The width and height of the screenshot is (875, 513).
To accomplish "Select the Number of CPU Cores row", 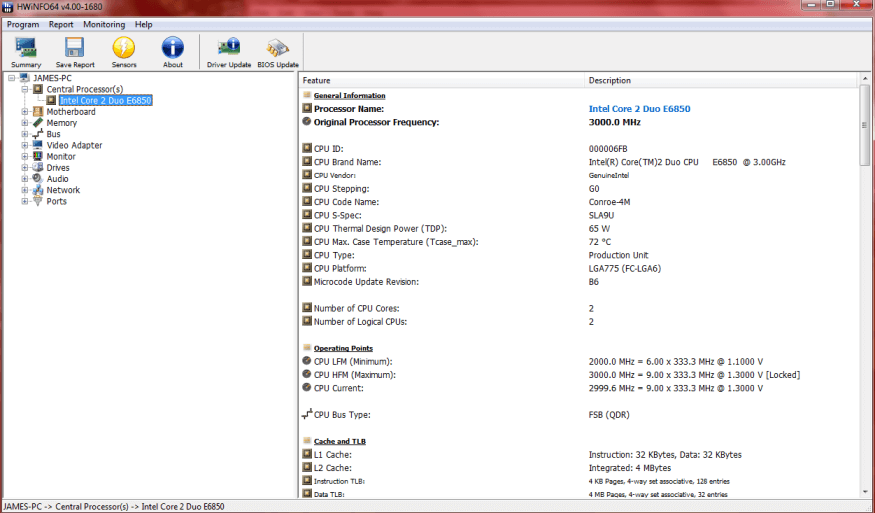I will [x=579, y=308].
